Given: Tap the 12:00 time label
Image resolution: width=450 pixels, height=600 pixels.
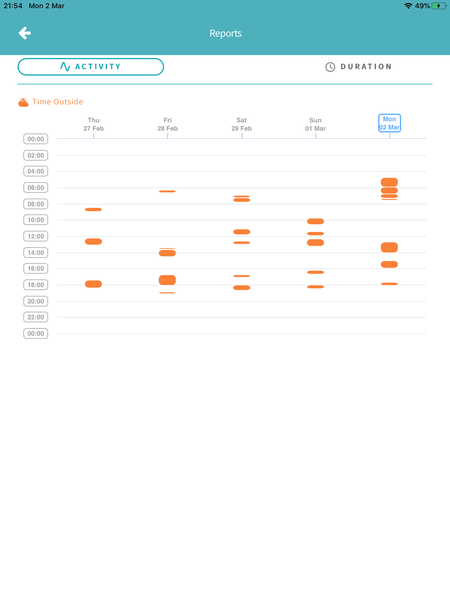Looking at the screenshot, I should (36, 236).
